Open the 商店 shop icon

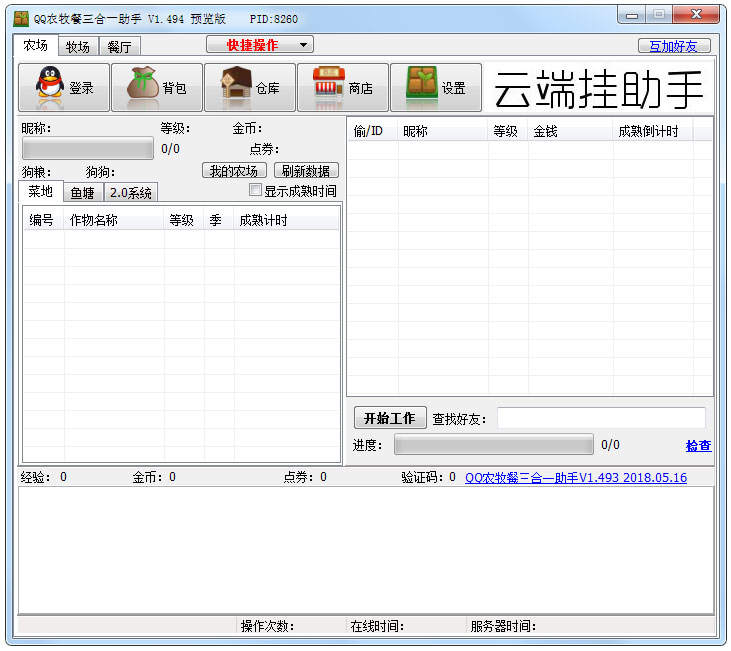343,87
